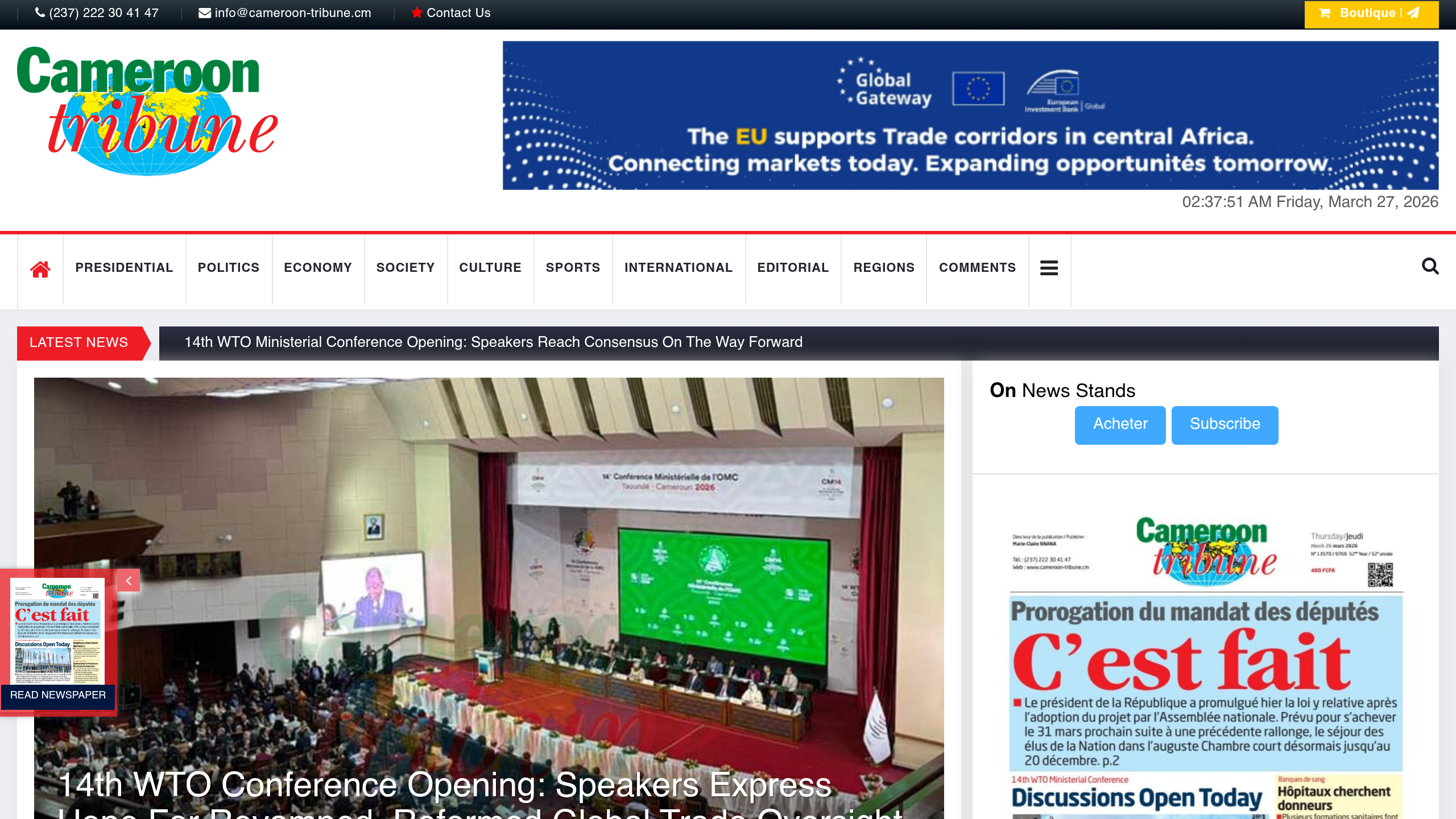
Task: Click the WTO Ministerial Conference latest news headline
Action: pos(494,342)
